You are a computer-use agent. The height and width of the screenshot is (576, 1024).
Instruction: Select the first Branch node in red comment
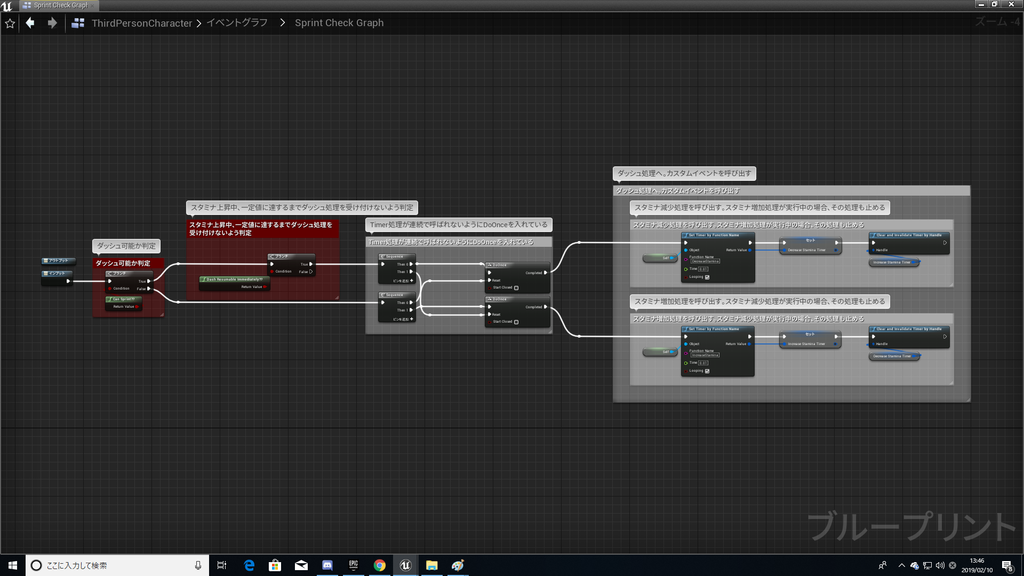(x=129, y=281)
